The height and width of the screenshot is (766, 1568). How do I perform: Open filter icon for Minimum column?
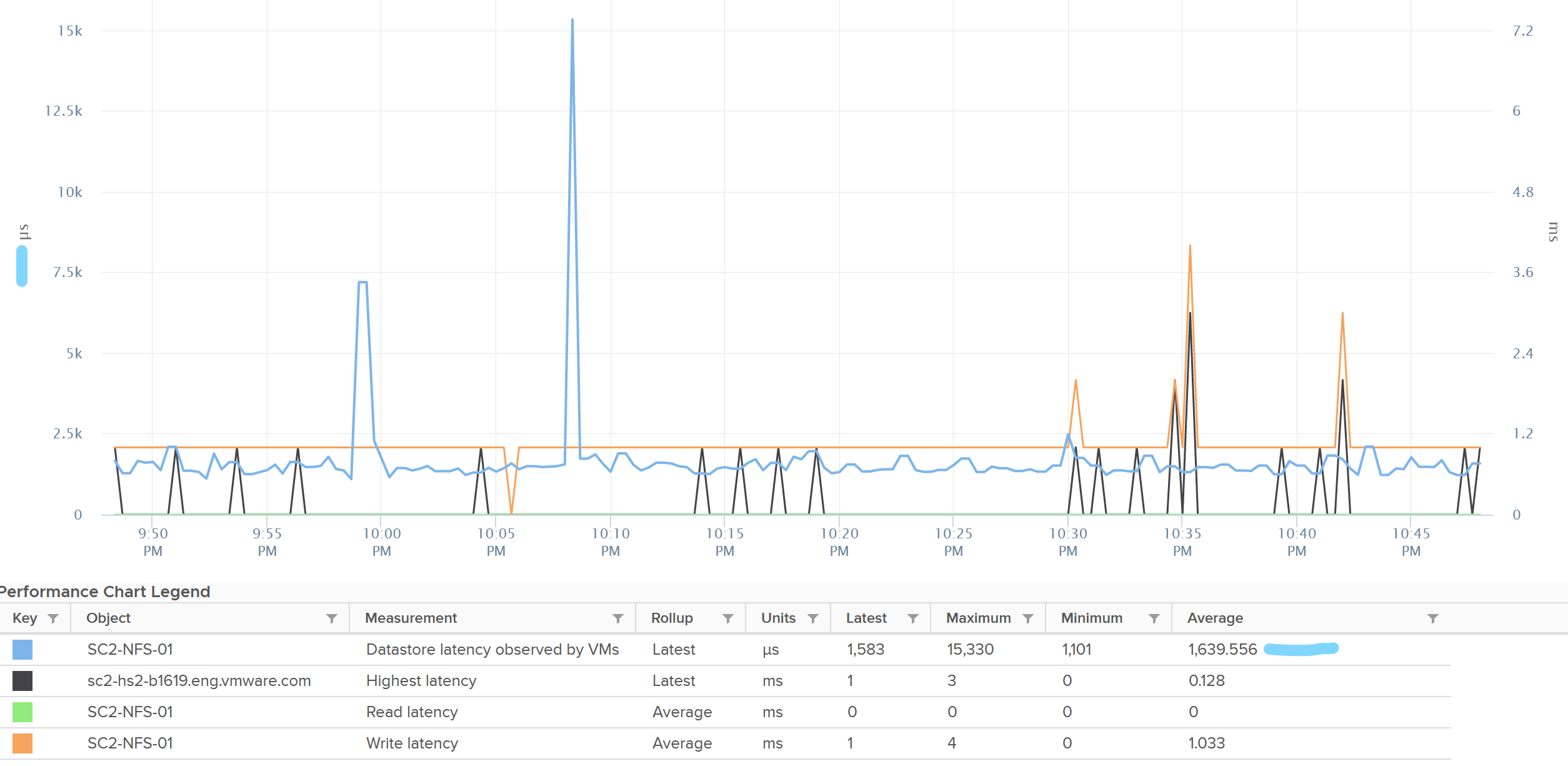point(1154,618)
